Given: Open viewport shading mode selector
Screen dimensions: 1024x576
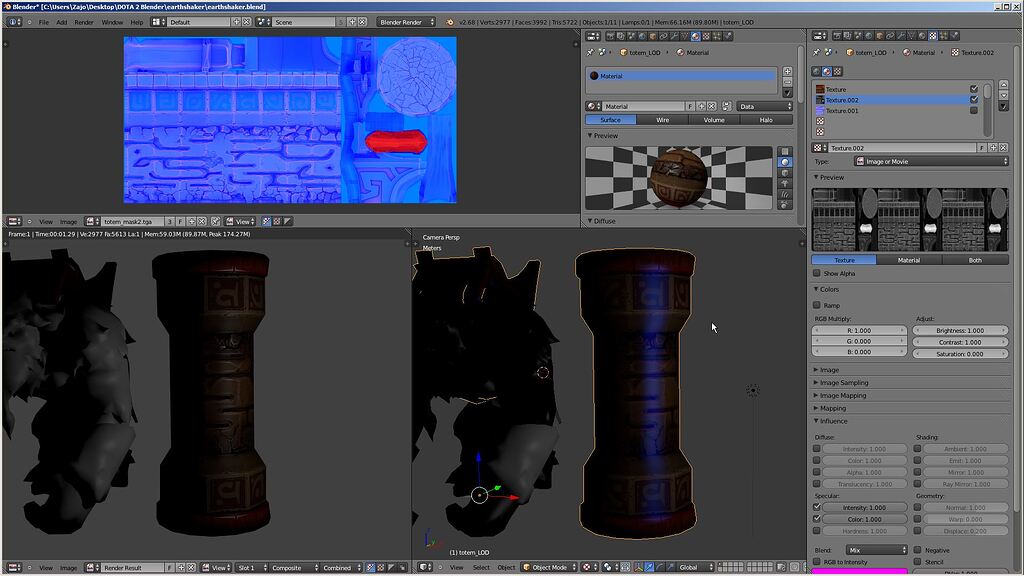Looking at the screenshot, I should click(x=589, y=568).
